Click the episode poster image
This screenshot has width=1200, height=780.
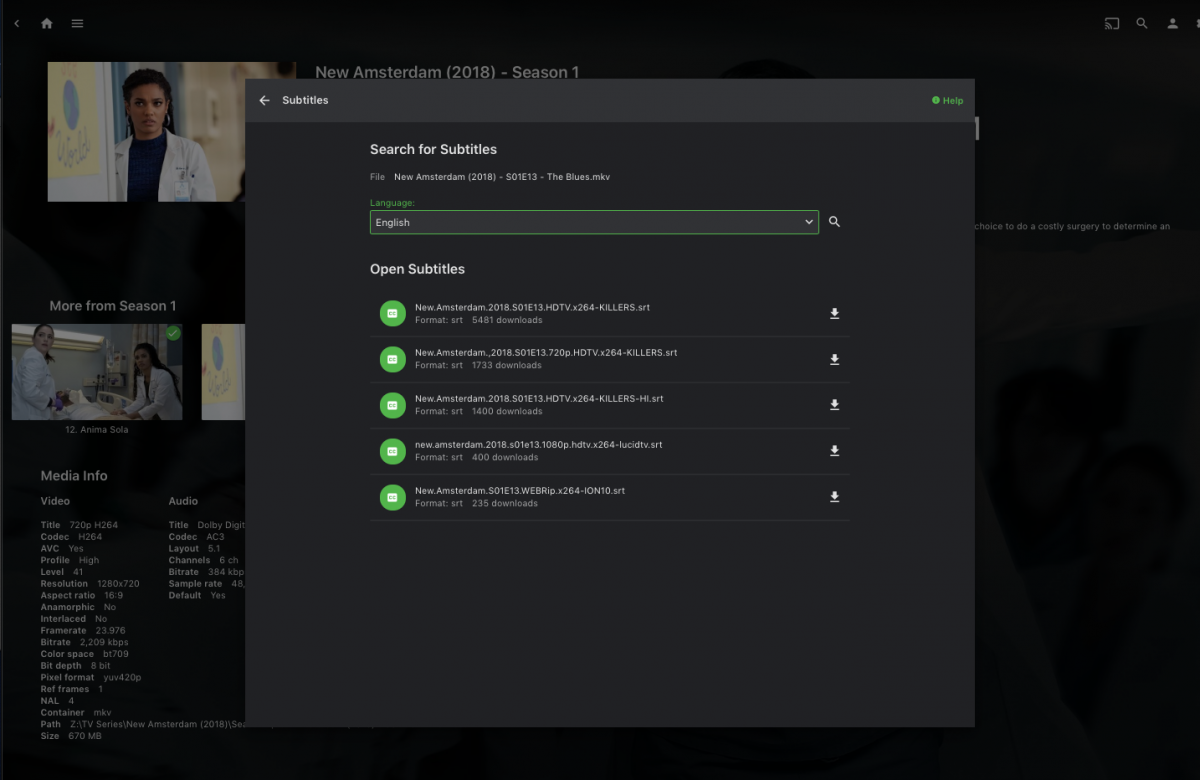point(145,132)
